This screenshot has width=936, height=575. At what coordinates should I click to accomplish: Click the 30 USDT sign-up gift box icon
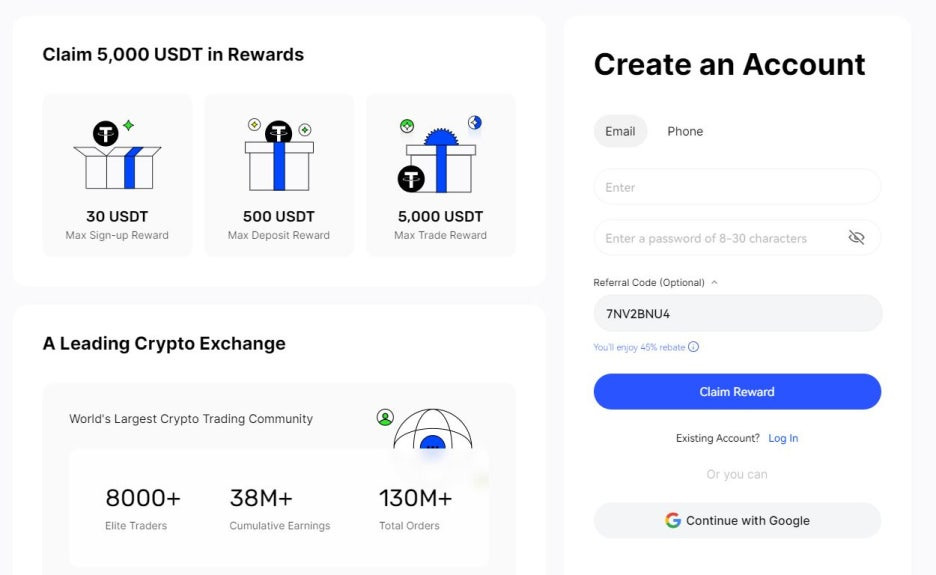(x=117, y=154)
